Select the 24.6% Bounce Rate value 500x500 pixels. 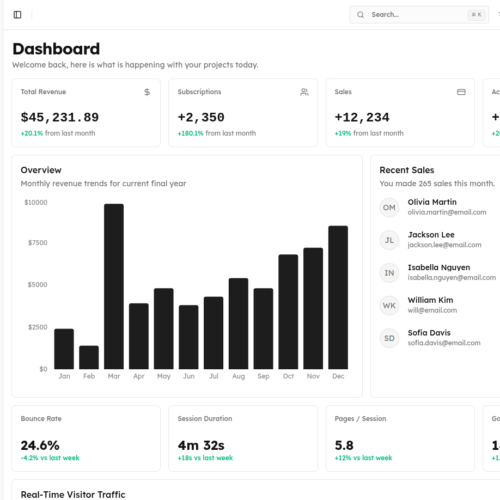pyautogui.click(x=40, y=445)
